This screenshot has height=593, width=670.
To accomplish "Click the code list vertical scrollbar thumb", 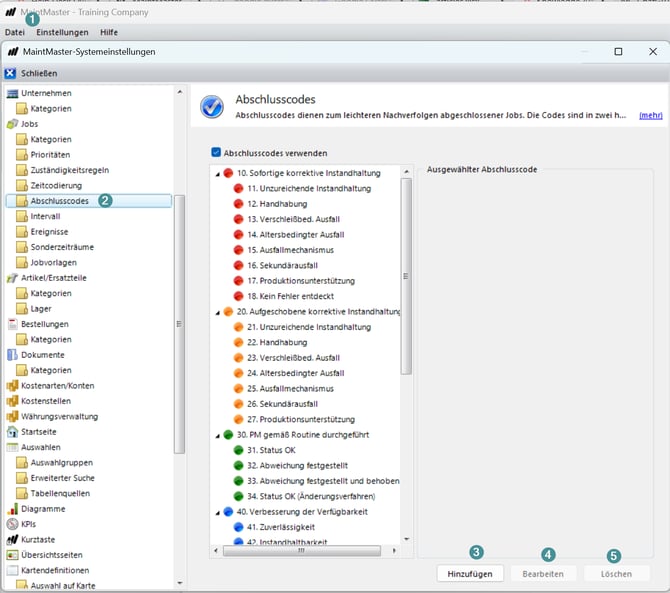I will click(406, 276).
